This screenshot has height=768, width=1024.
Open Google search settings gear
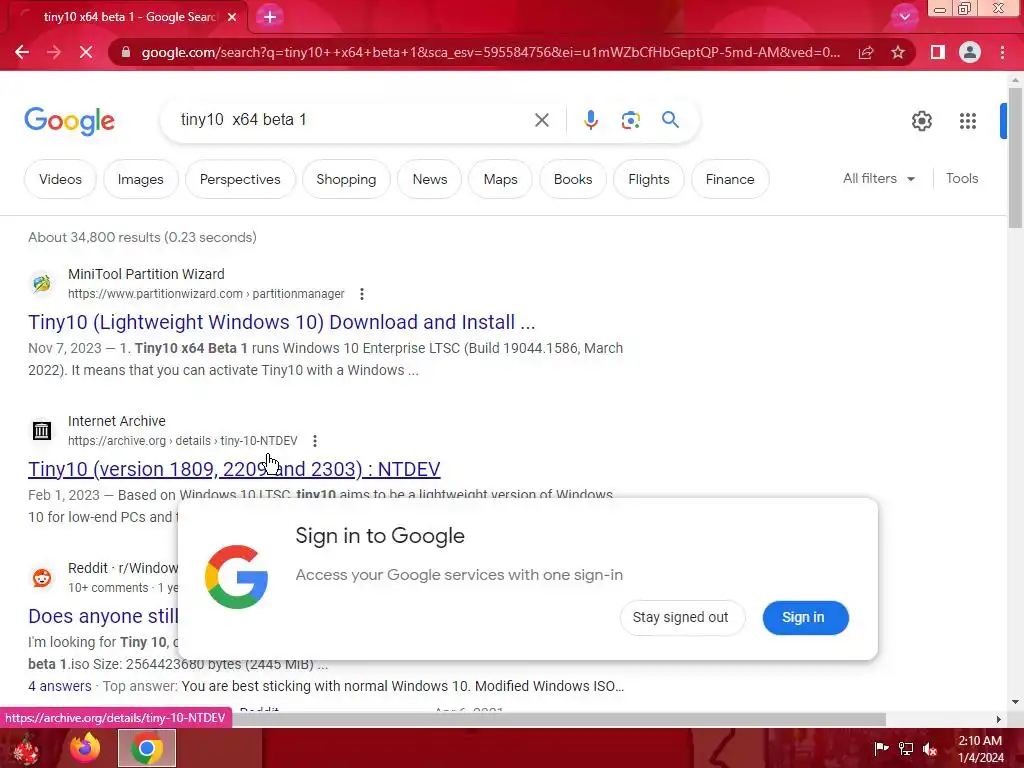pos(921,121)
